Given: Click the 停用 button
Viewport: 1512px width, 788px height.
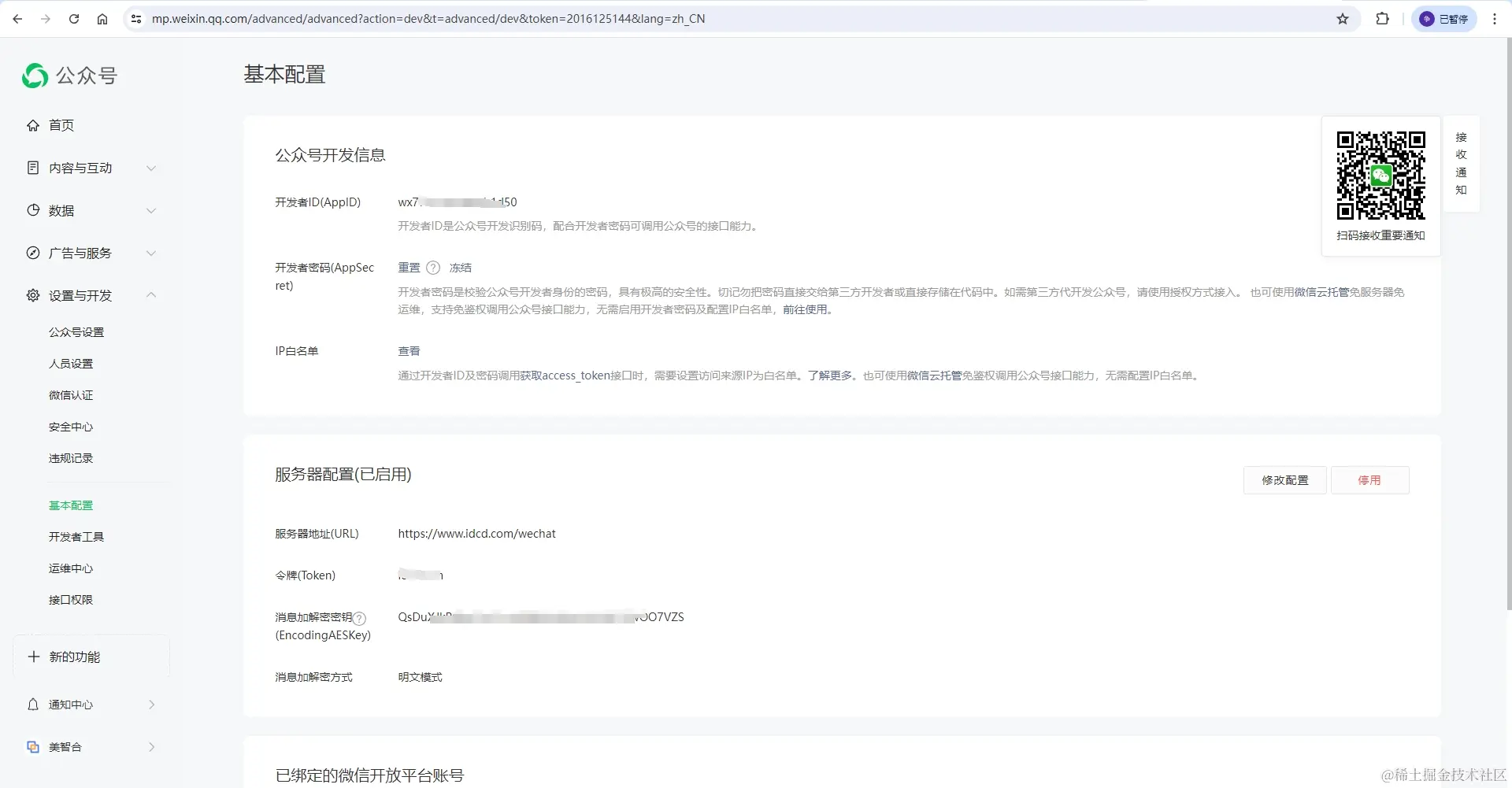Looking at the screenshot, I should click(x=1369, y=479).
